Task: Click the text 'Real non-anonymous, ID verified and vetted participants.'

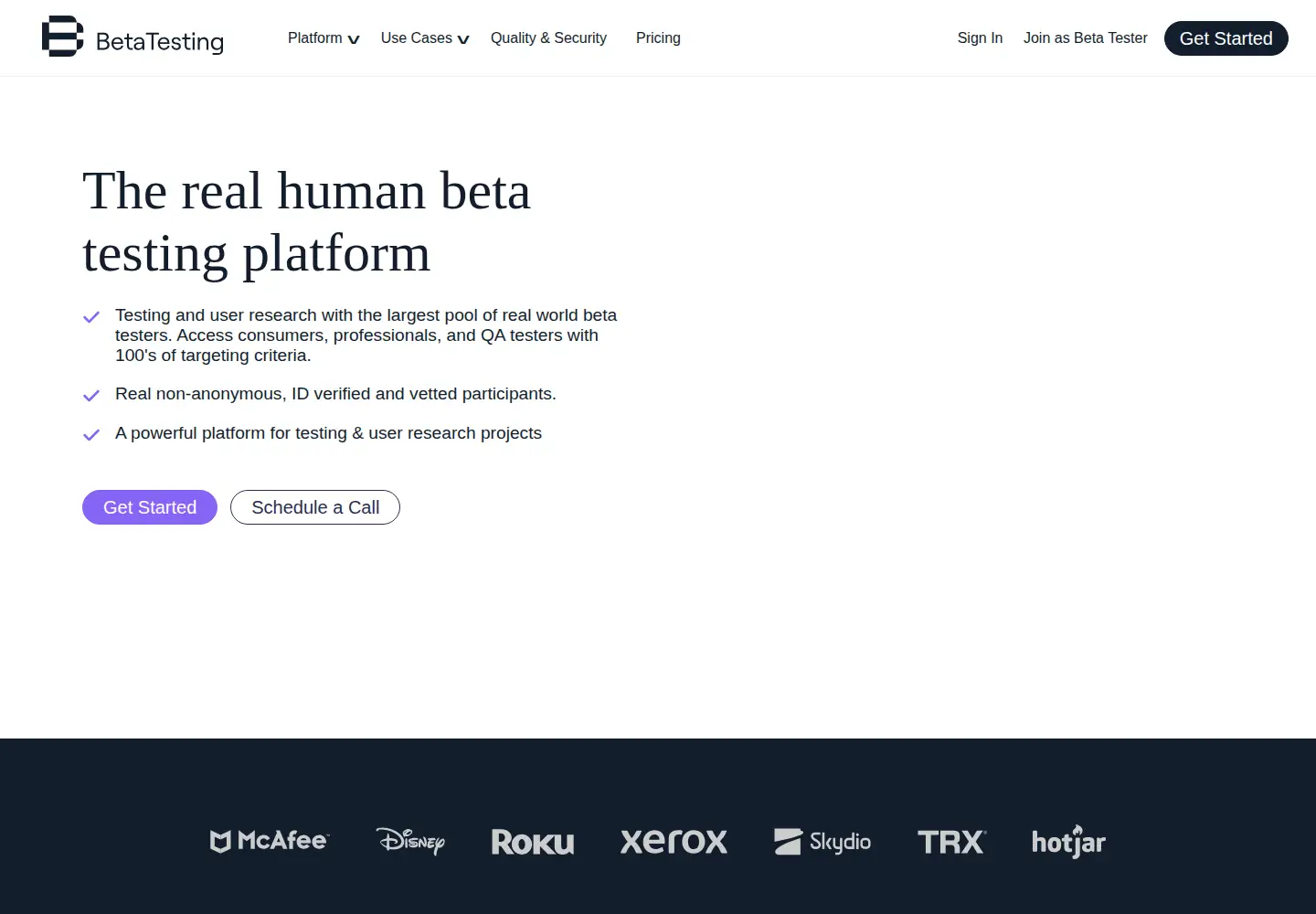Action: tap(335, 394)
